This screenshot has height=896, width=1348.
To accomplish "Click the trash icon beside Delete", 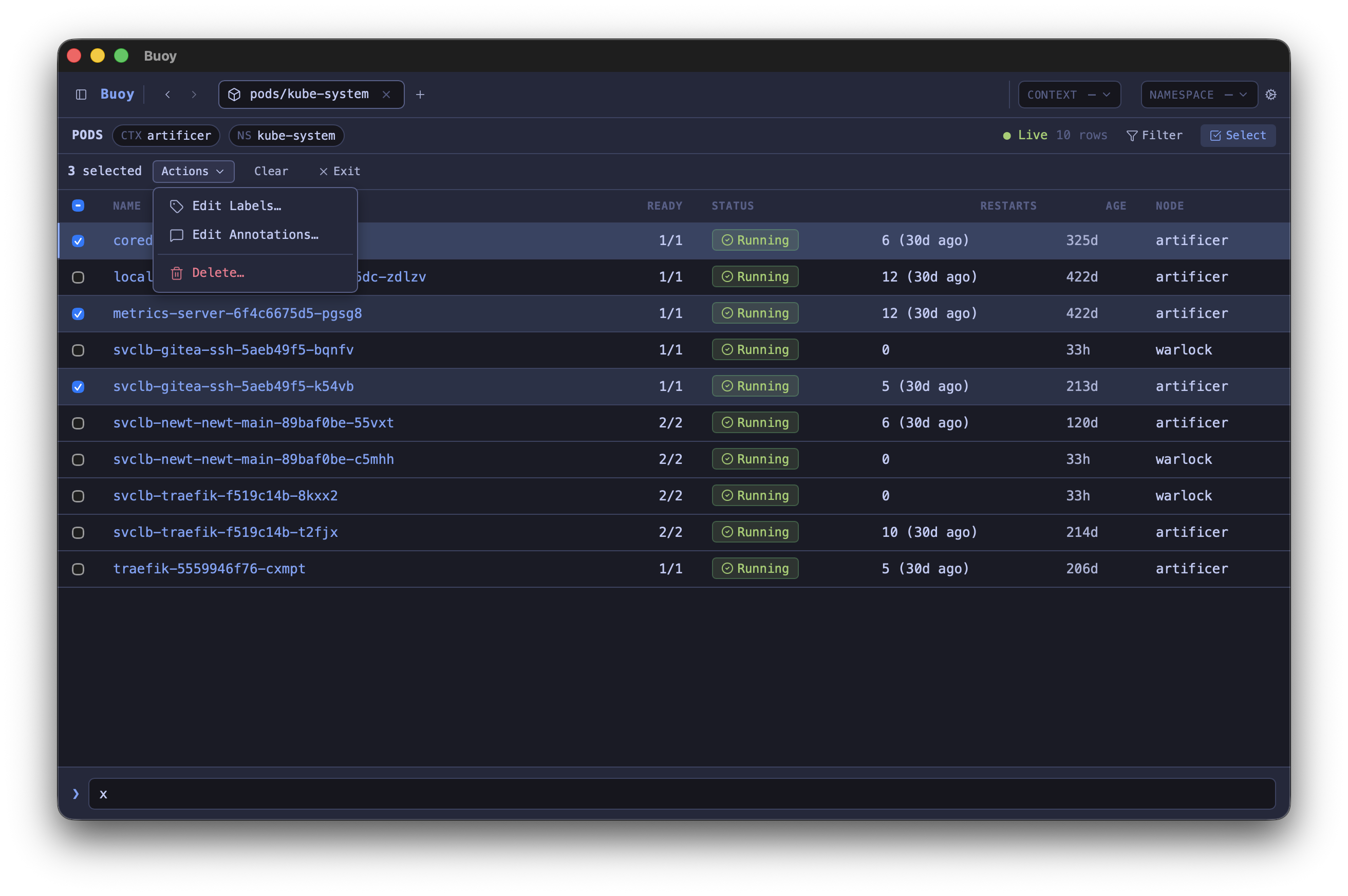I will pos(177,273).
